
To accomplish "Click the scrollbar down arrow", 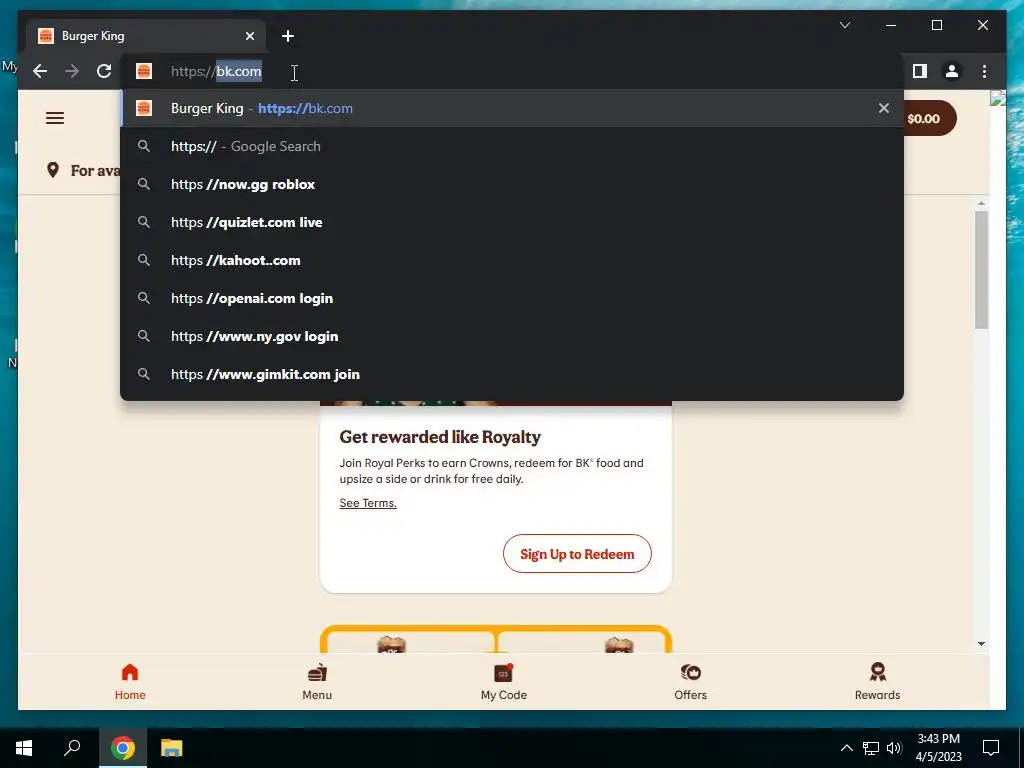I will coord(981,644).
